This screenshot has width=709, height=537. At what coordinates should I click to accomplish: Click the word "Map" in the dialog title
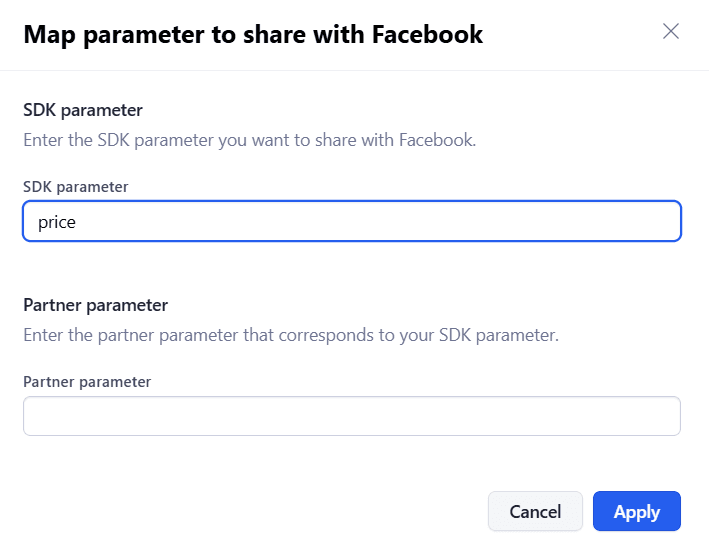click(x=48, y=35)
